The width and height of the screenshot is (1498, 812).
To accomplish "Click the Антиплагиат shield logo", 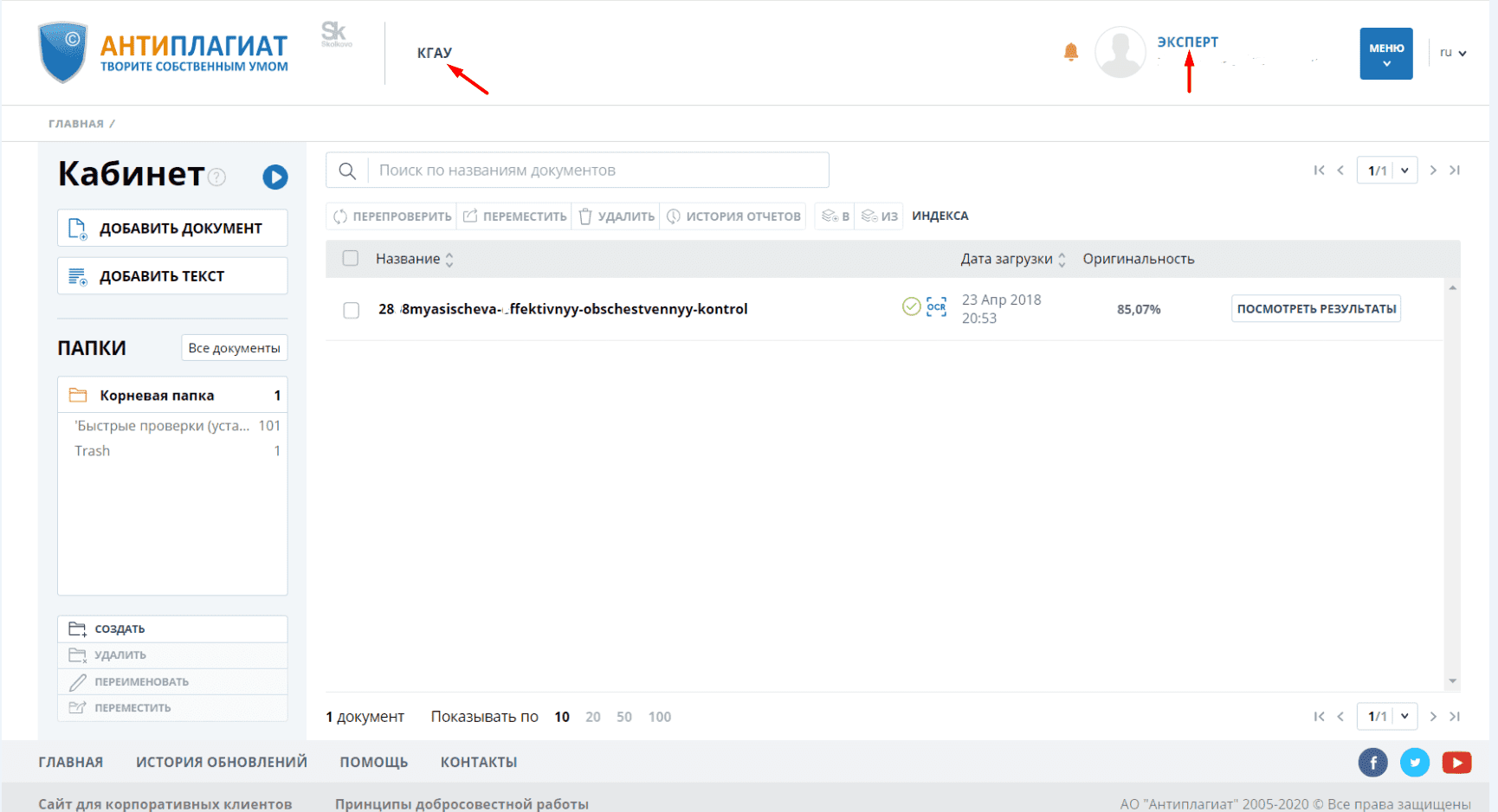I will click(63, 52).
